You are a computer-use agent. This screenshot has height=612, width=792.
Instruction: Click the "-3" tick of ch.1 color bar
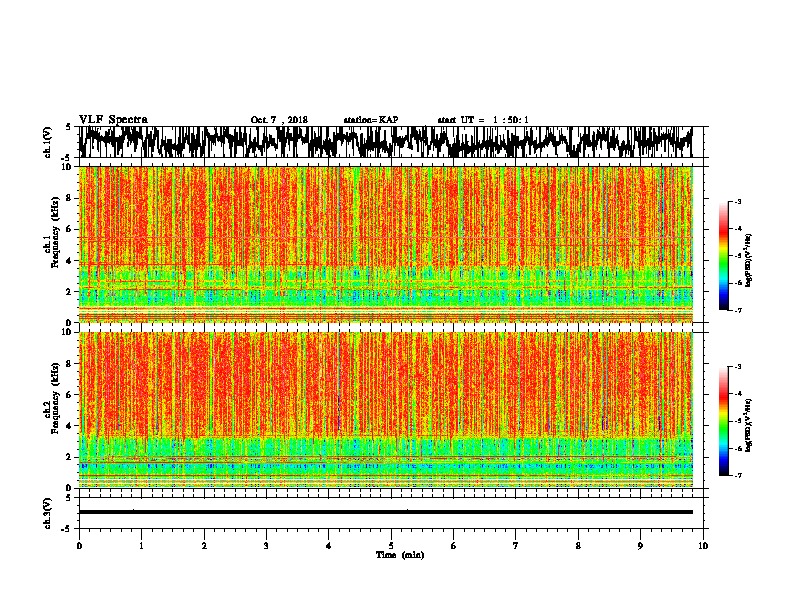[x=738, y=201]
